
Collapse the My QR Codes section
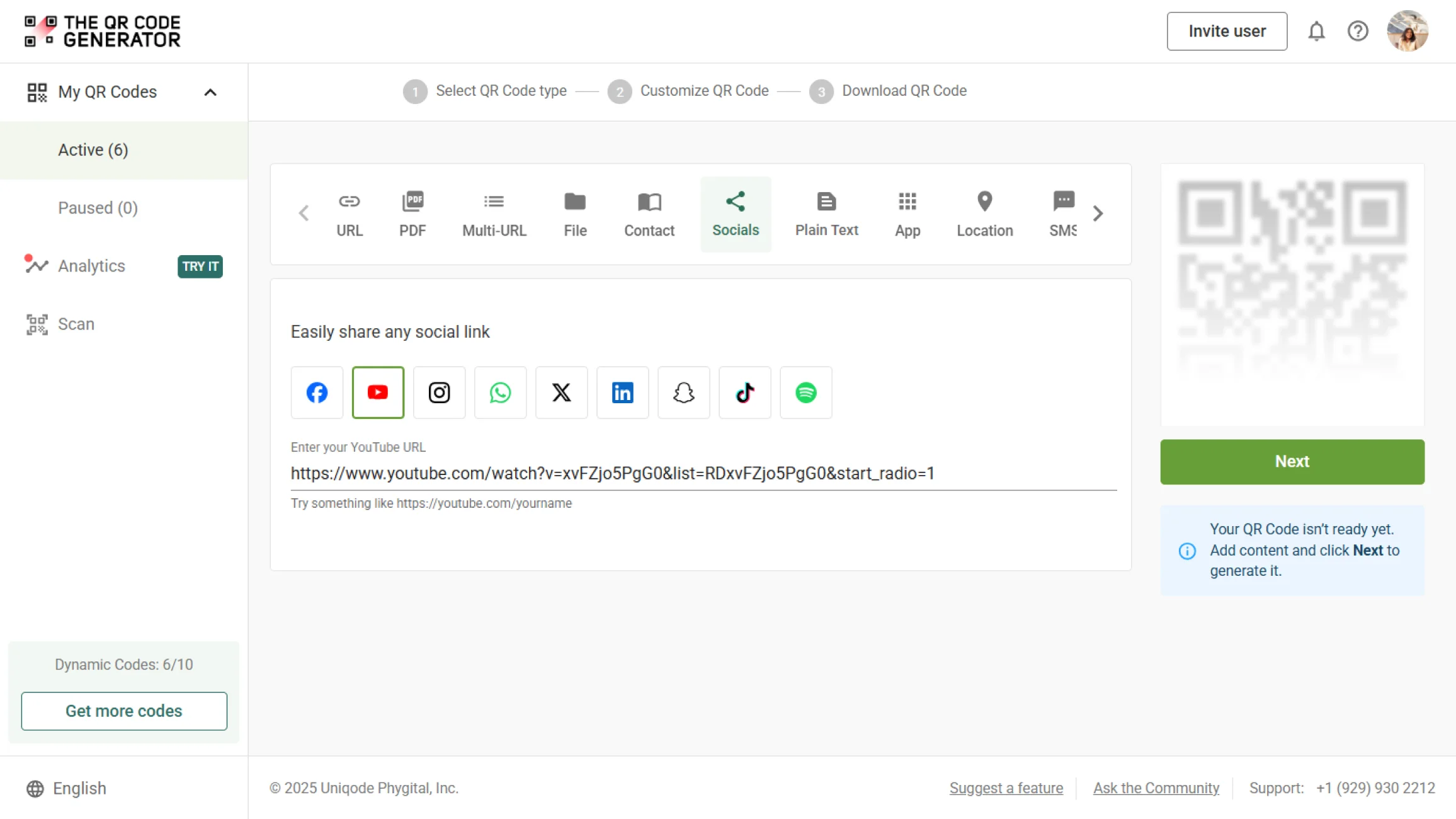click(210, 92)
